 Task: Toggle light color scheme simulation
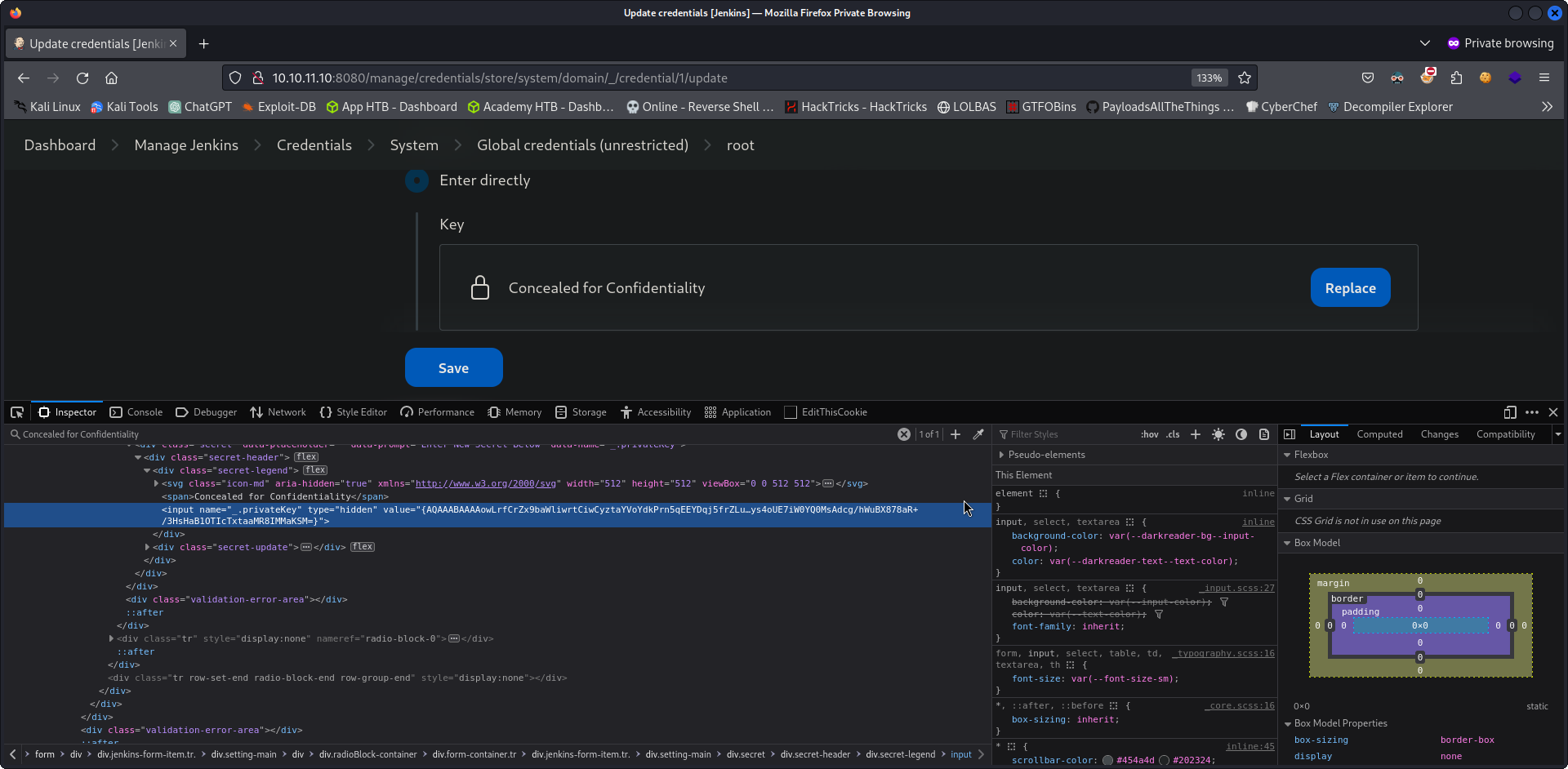pyautogui.click(x=1218, y=434)
